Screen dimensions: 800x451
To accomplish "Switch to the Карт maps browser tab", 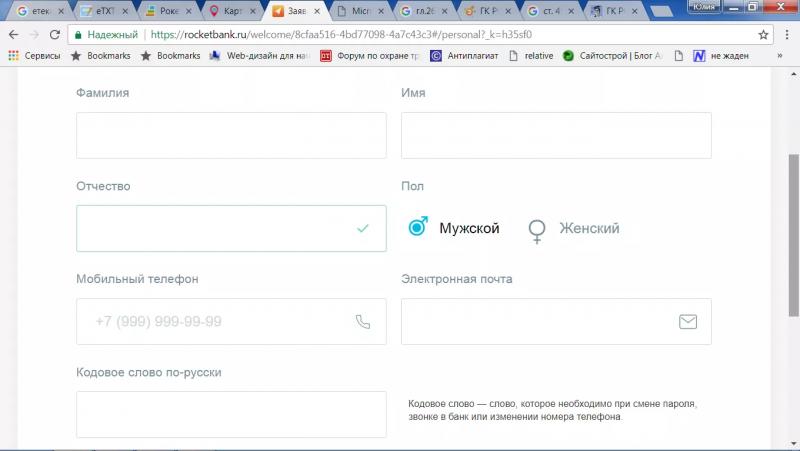I will [x=233, y=11].
